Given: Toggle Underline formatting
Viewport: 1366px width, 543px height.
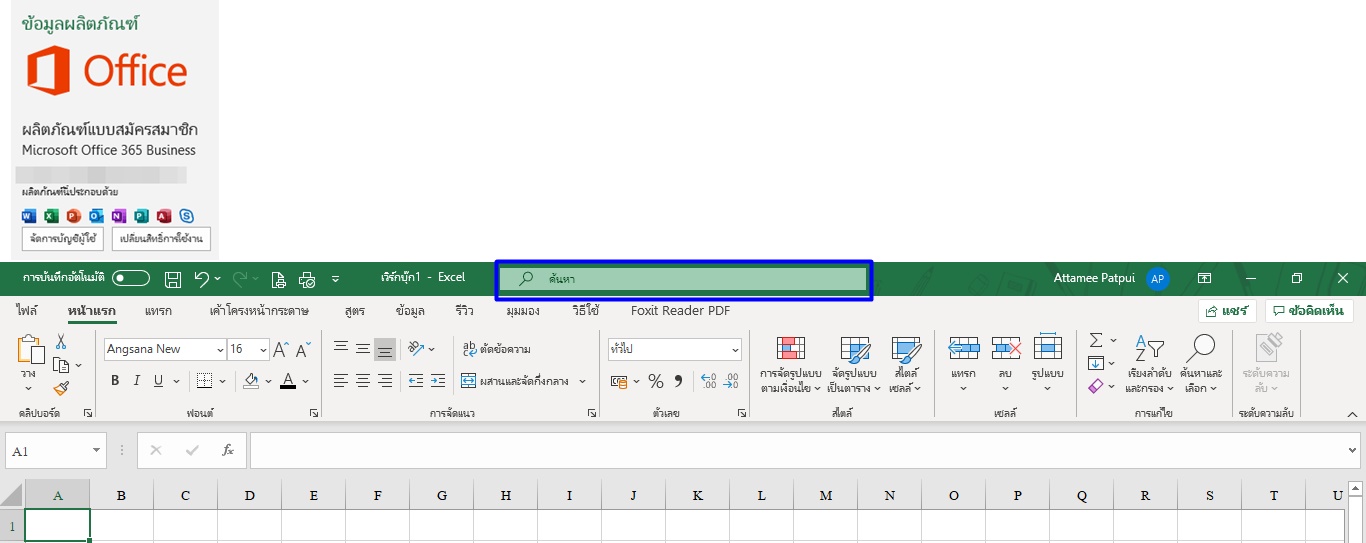Looking at the screenshot, I should coord(159,381).
